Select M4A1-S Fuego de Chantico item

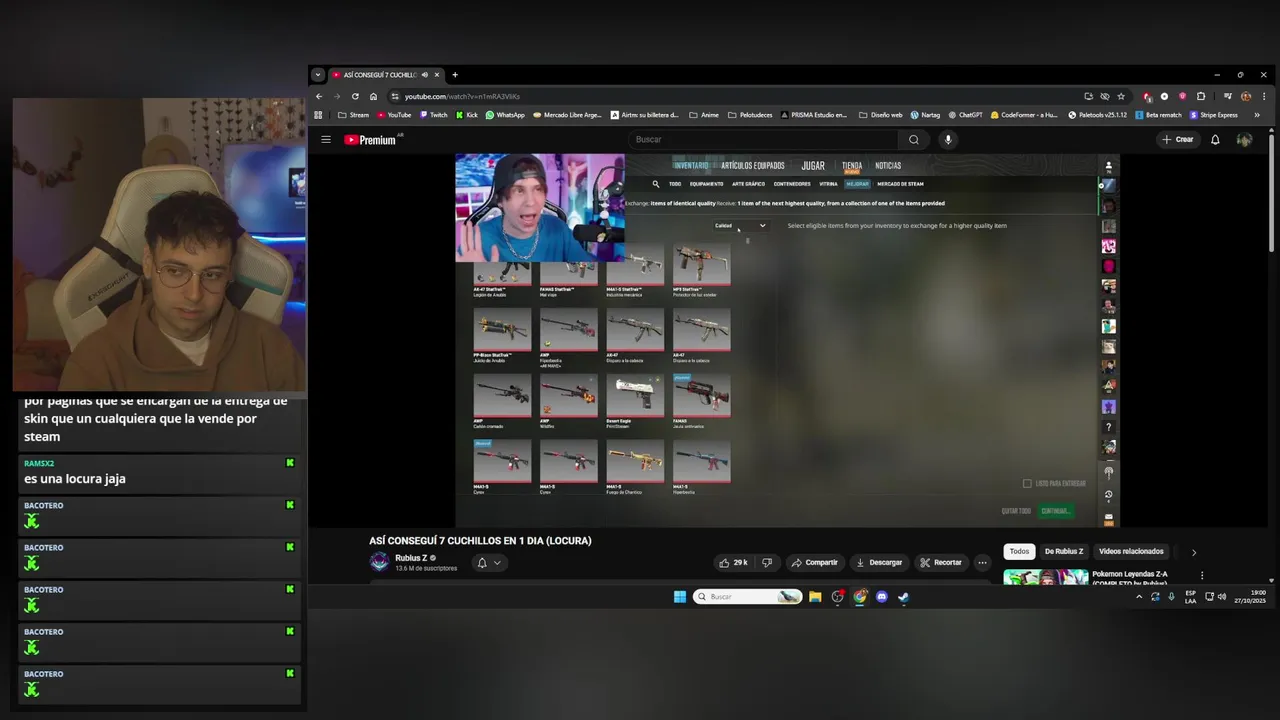pyautogui.click(x=635, y=467)
